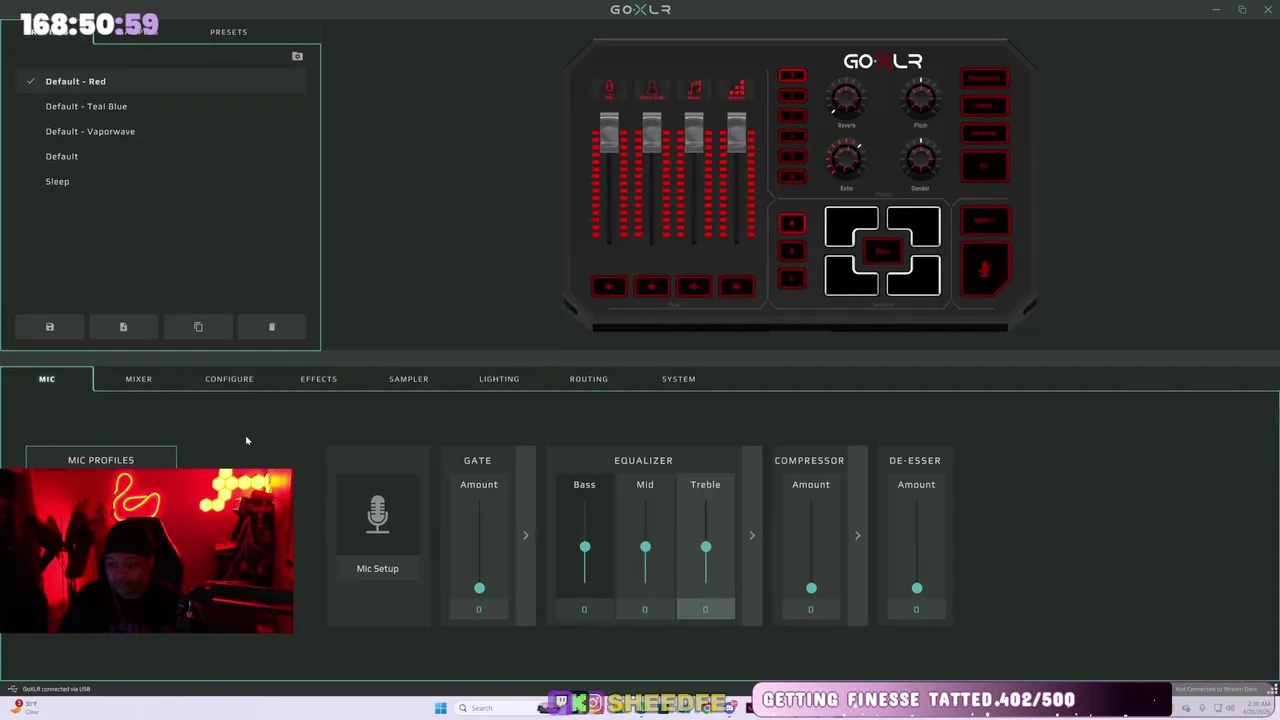Open the Configure tab
The width and height of the screenshot is (1280, 720).
[x=229, y=379]
